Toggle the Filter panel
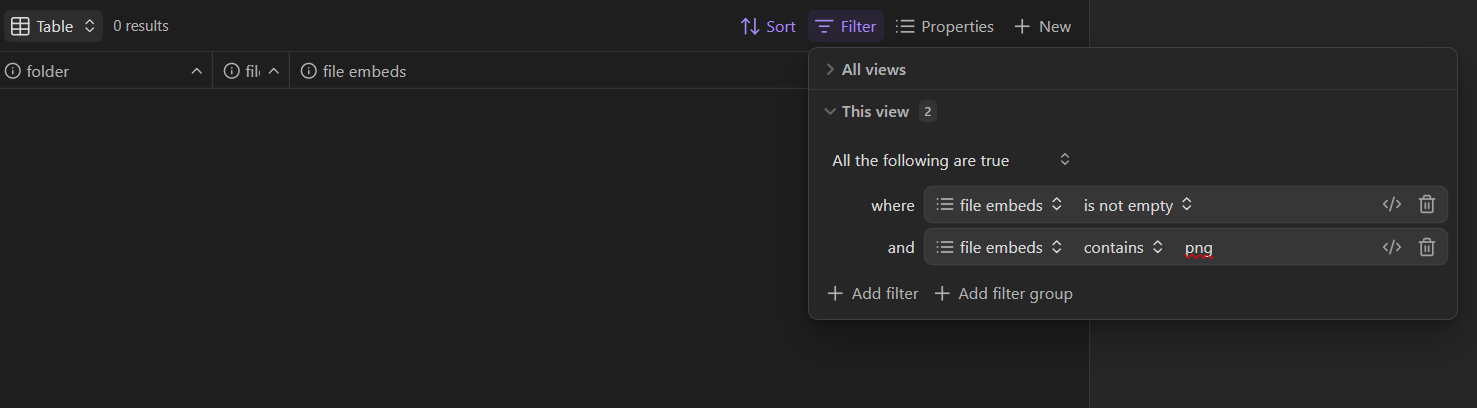This screenshot has height=408, width=1477. (846, 27)
